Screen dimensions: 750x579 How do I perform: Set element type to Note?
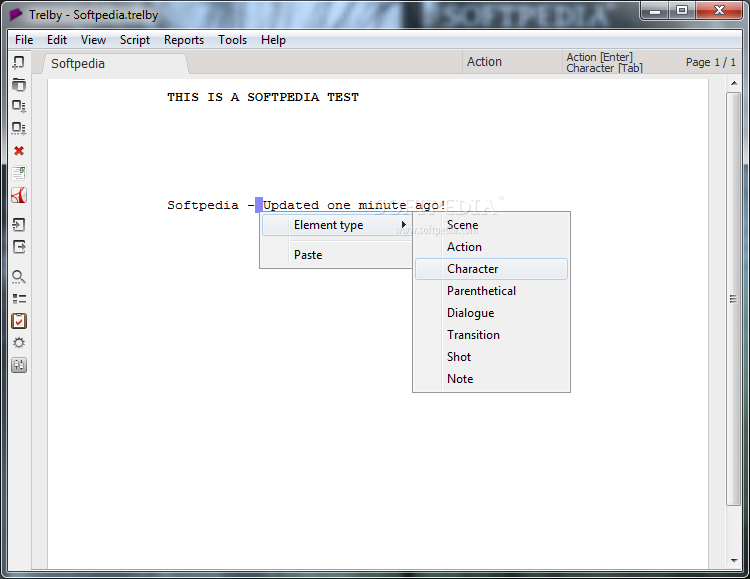[x=491, y=379]
